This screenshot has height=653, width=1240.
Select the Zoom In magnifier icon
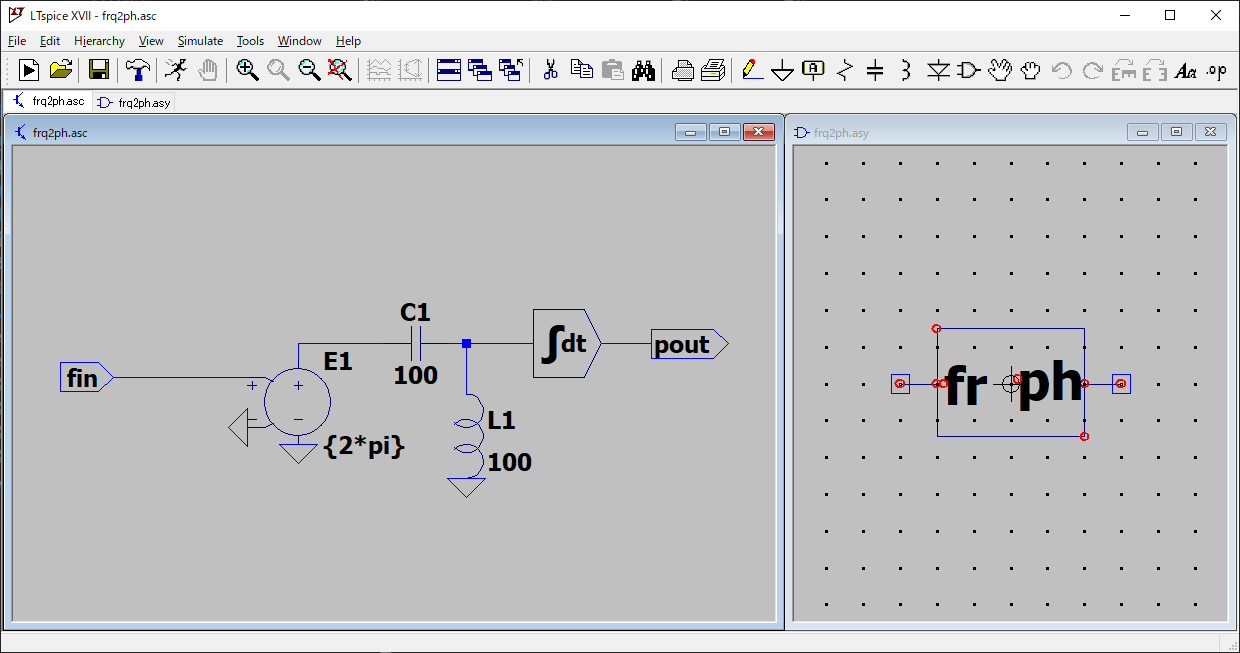click(x=247, y=70)
